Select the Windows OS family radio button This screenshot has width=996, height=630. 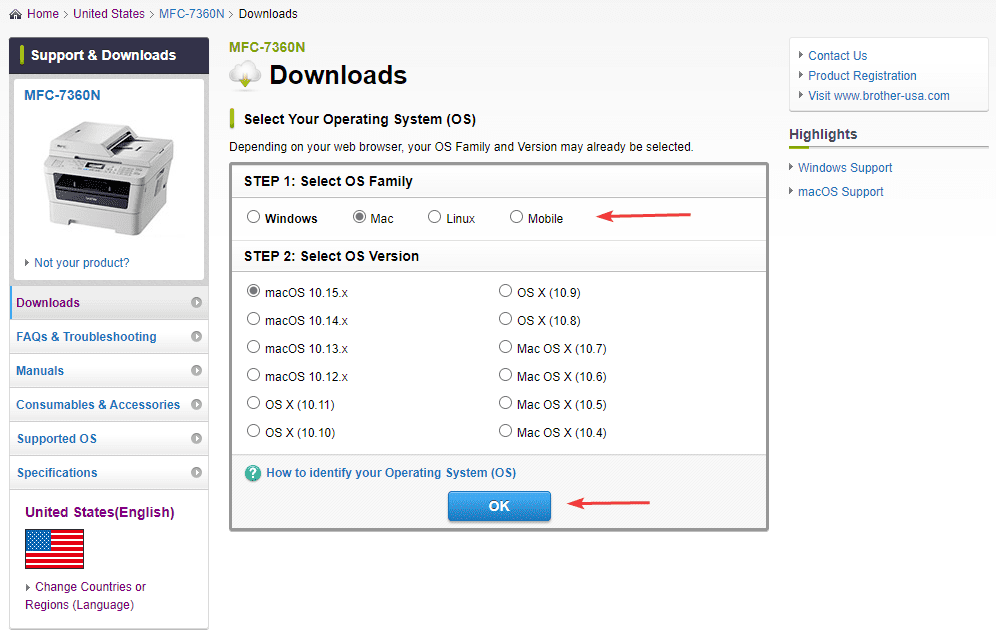254,217
